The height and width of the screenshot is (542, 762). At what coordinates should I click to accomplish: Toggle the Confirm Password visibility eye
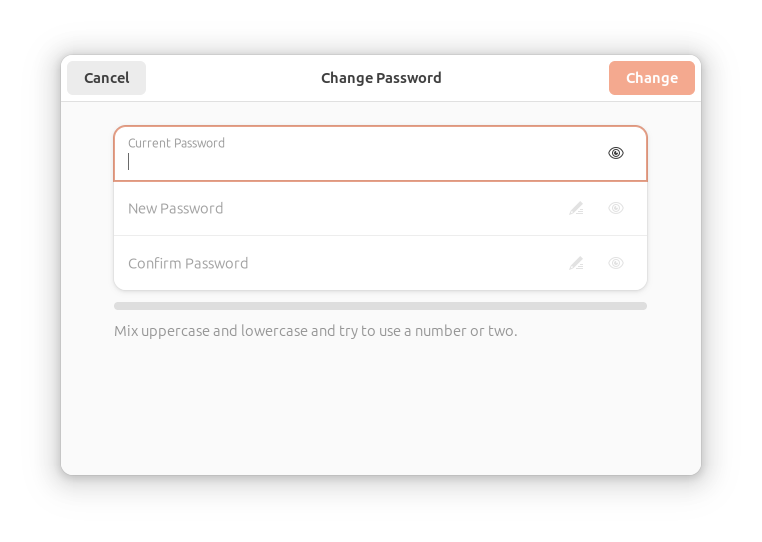tap(615, 263)
